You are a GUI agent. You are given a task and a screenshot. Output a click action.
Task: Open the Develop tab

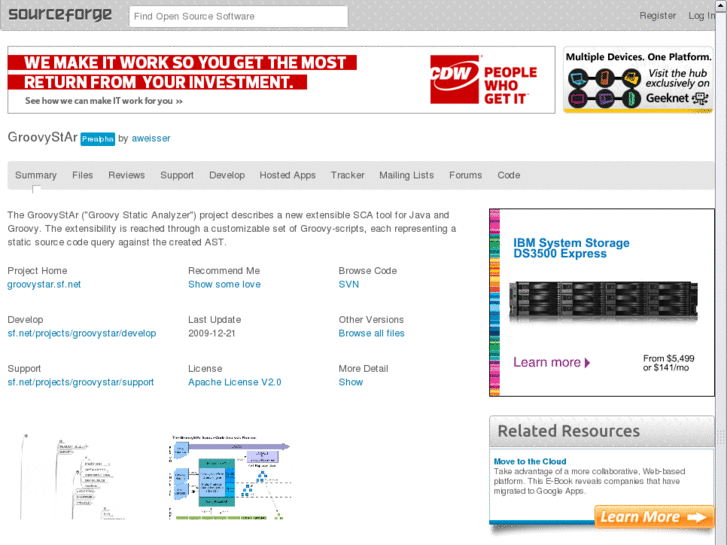tap(227, 175)
